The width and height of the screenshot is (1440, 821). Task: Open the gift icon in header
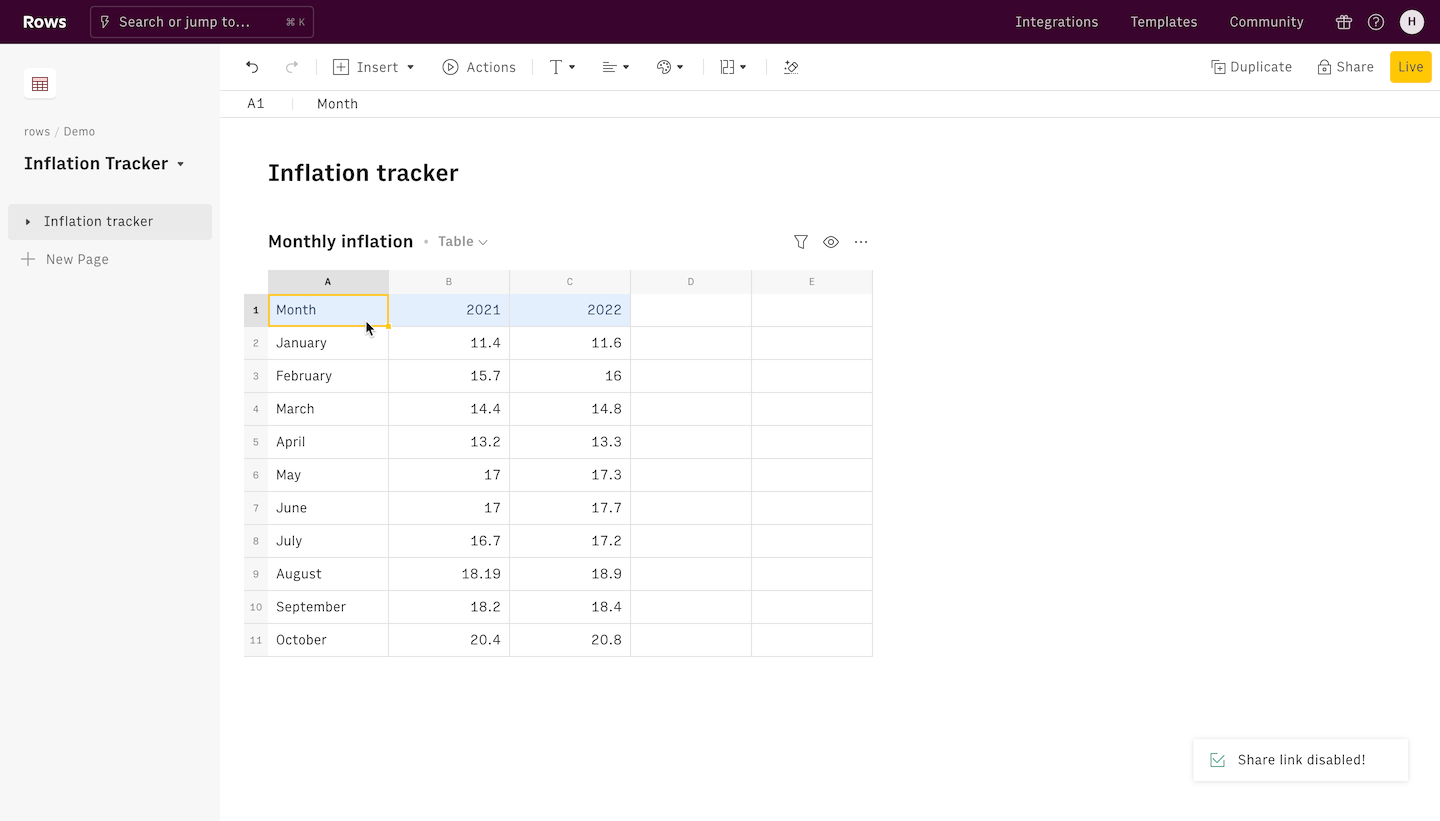tap(1344, 22)
